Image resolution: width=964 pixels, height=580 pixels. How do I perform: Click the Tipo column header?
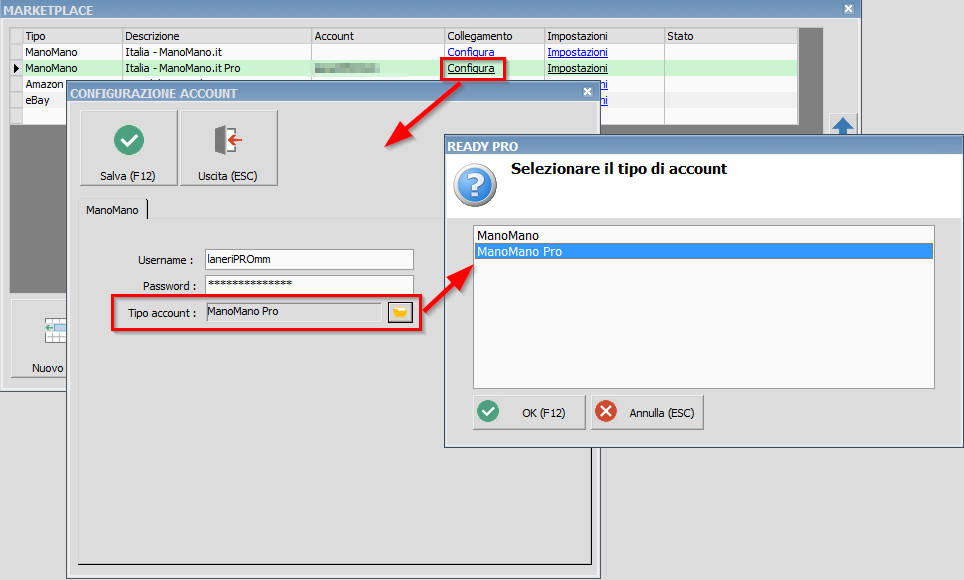pyautogui.click(x=73, y=36)
